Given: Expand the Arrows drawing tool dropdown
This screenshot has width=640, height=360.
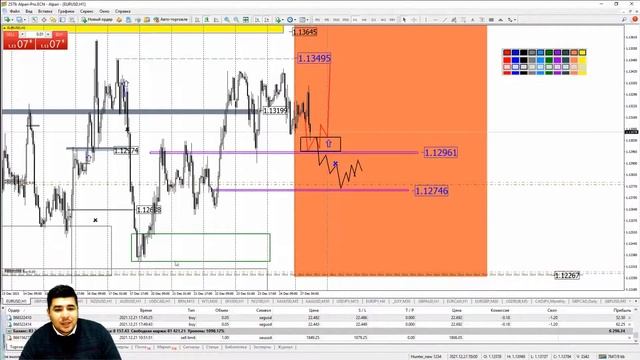Looking at the screenshot, I should (515, 20).
